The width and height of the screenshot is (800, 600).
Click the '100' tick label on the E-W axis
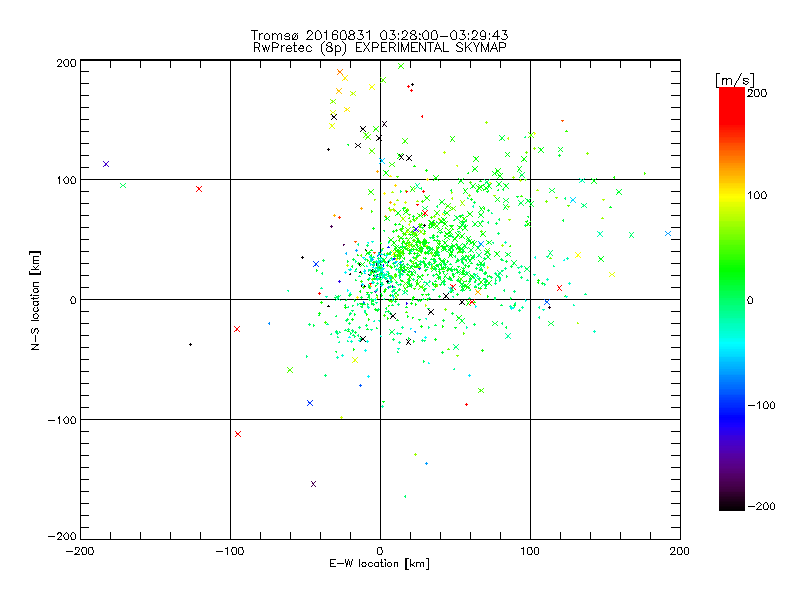tap(530, 551)
